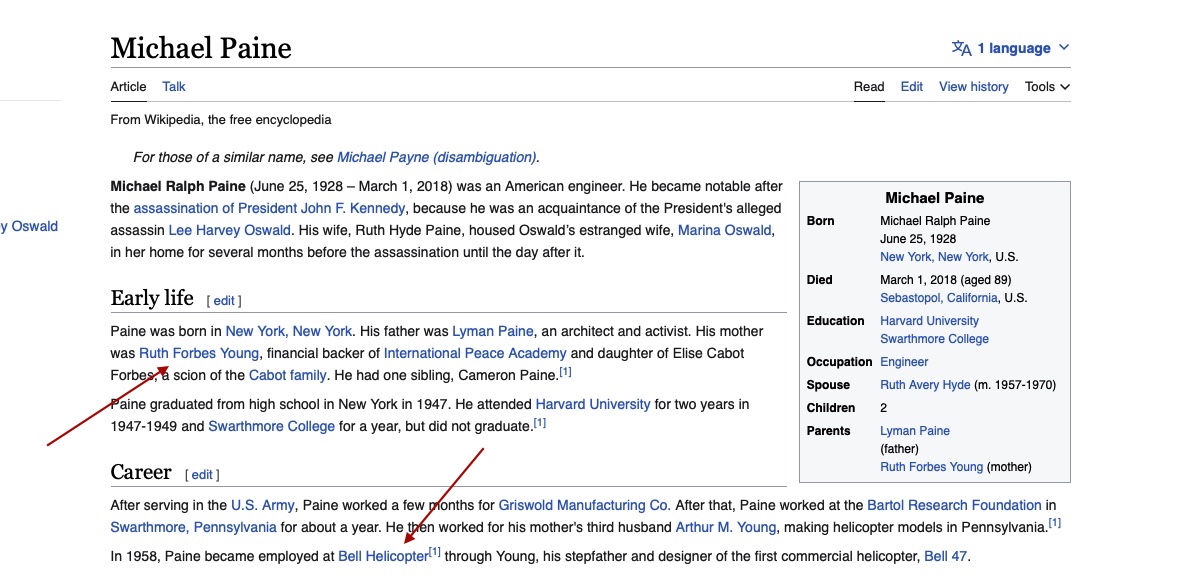Follow Michael Payne (disambiguation) link
The width and height of the screenshot is (1183, 588).
tap(437, 158)
